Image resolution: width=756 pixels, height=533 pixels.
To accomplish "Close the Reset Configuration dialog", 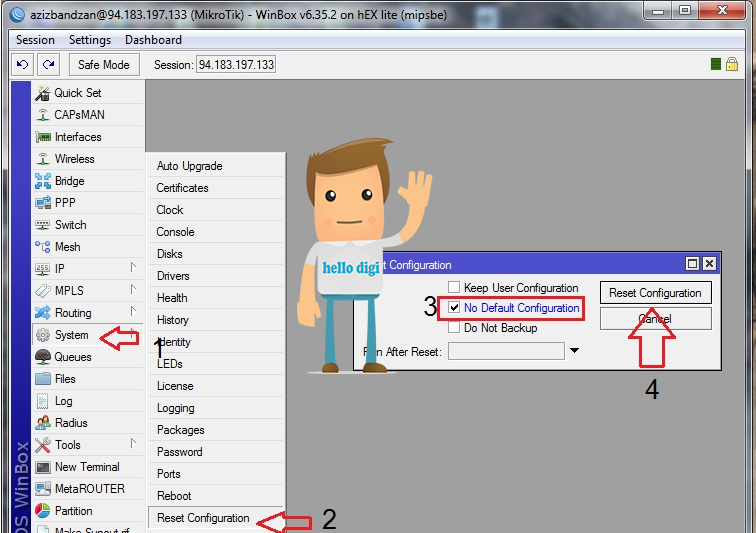I will click(709, 263).
